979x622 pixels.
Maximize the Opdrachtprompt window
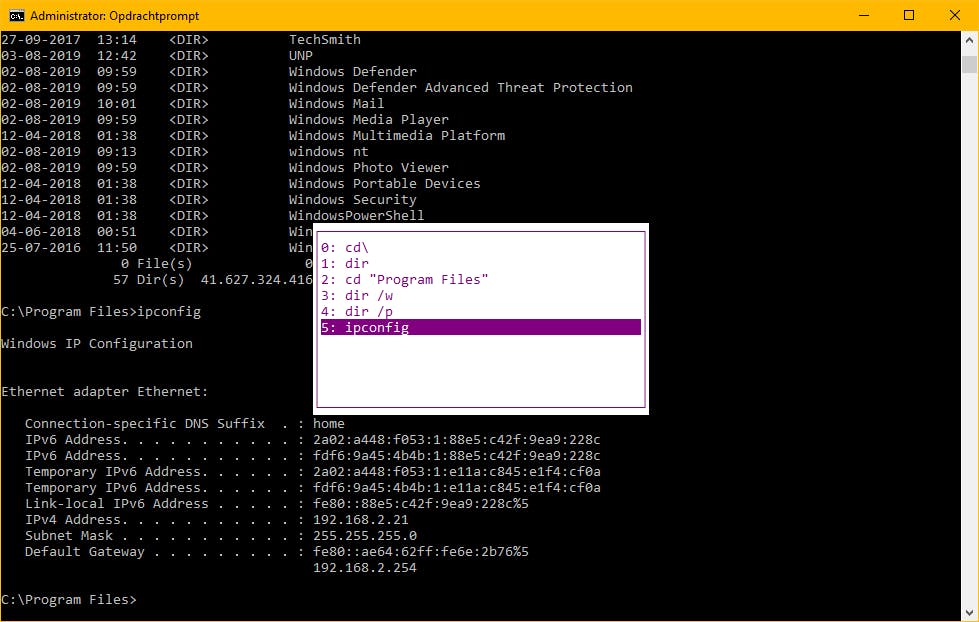(909, 15)
